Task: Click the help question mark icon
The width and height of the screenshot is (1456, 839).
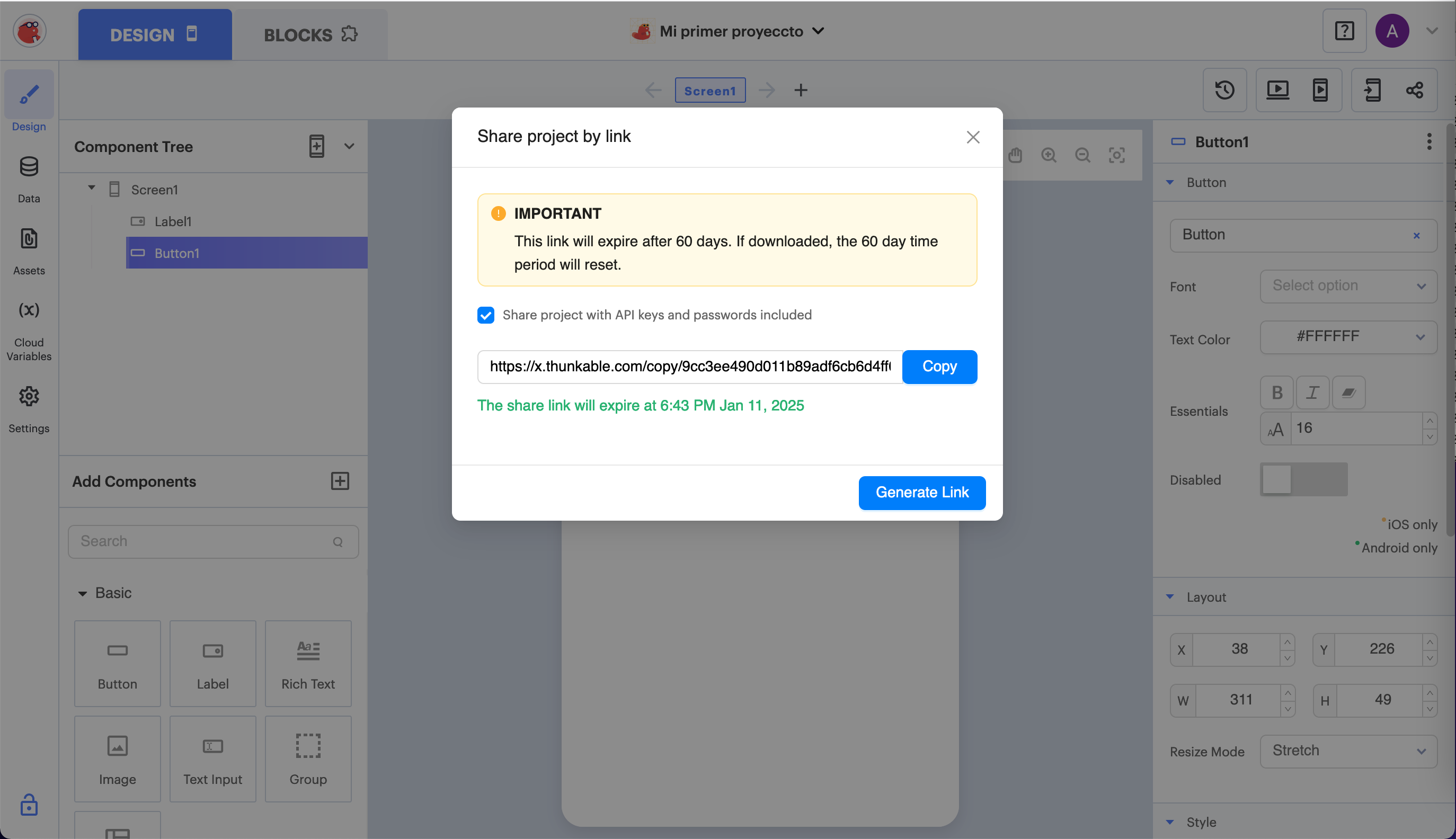Action: [1344, 31]
